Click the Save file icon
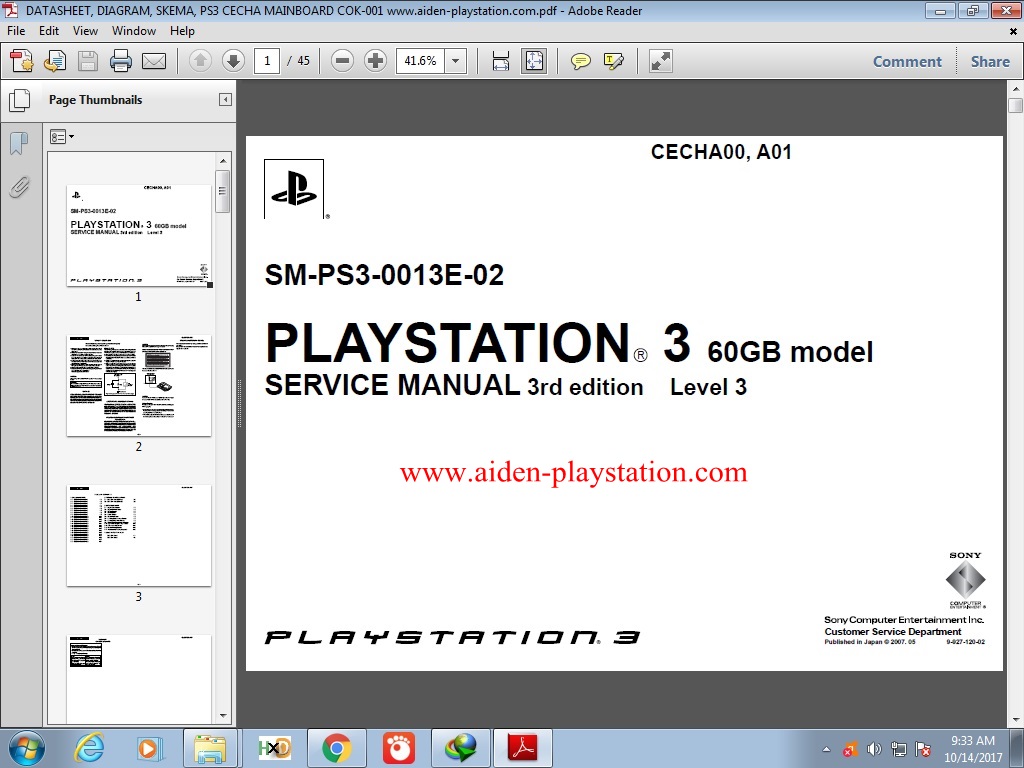 pos(88,61)
